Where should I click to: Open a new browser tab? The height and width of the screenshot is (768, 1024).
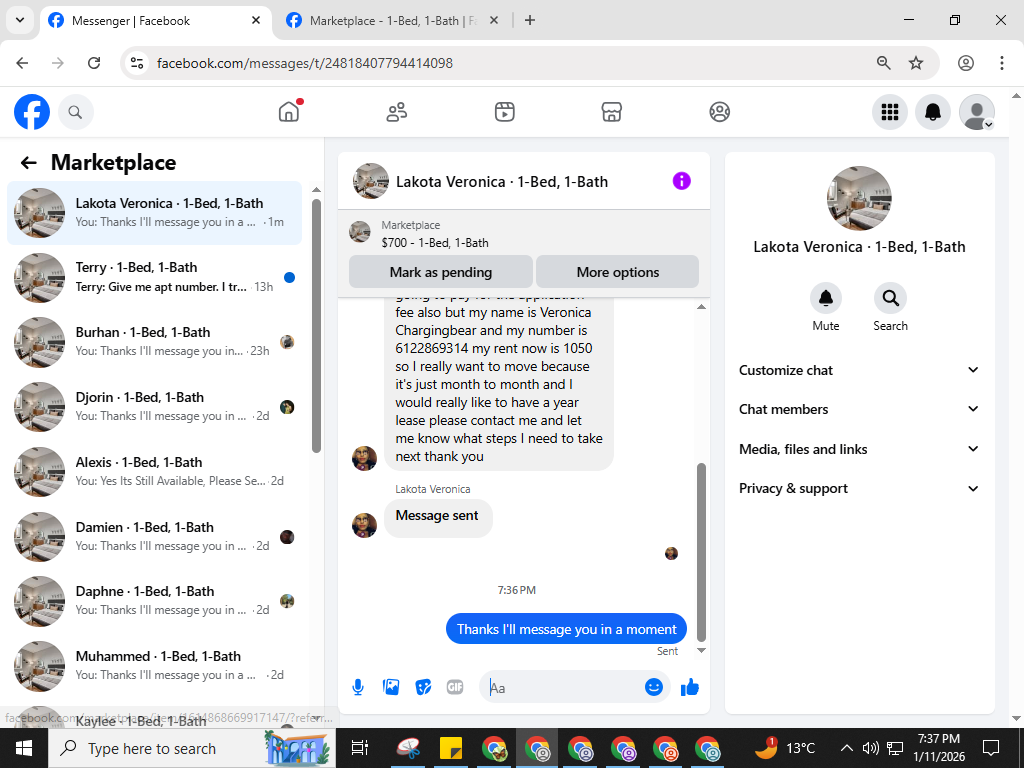(x=530, y=20)
